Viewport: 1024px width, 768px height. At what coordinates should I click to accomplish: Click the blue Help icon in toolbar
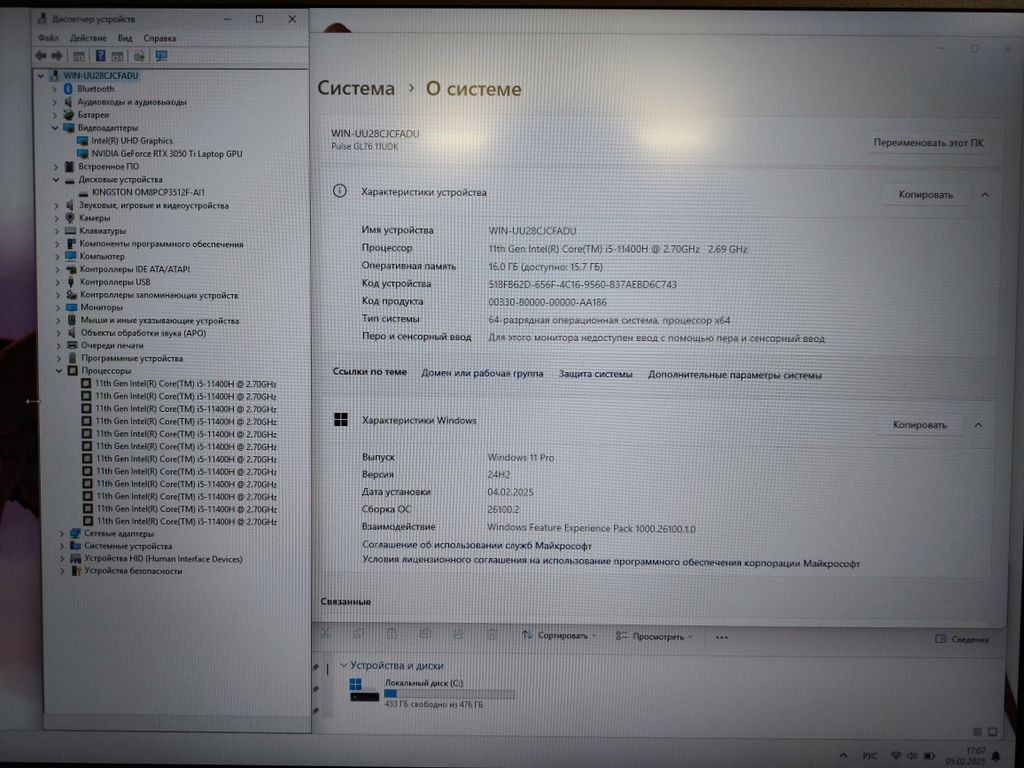[x=100, y=56]
